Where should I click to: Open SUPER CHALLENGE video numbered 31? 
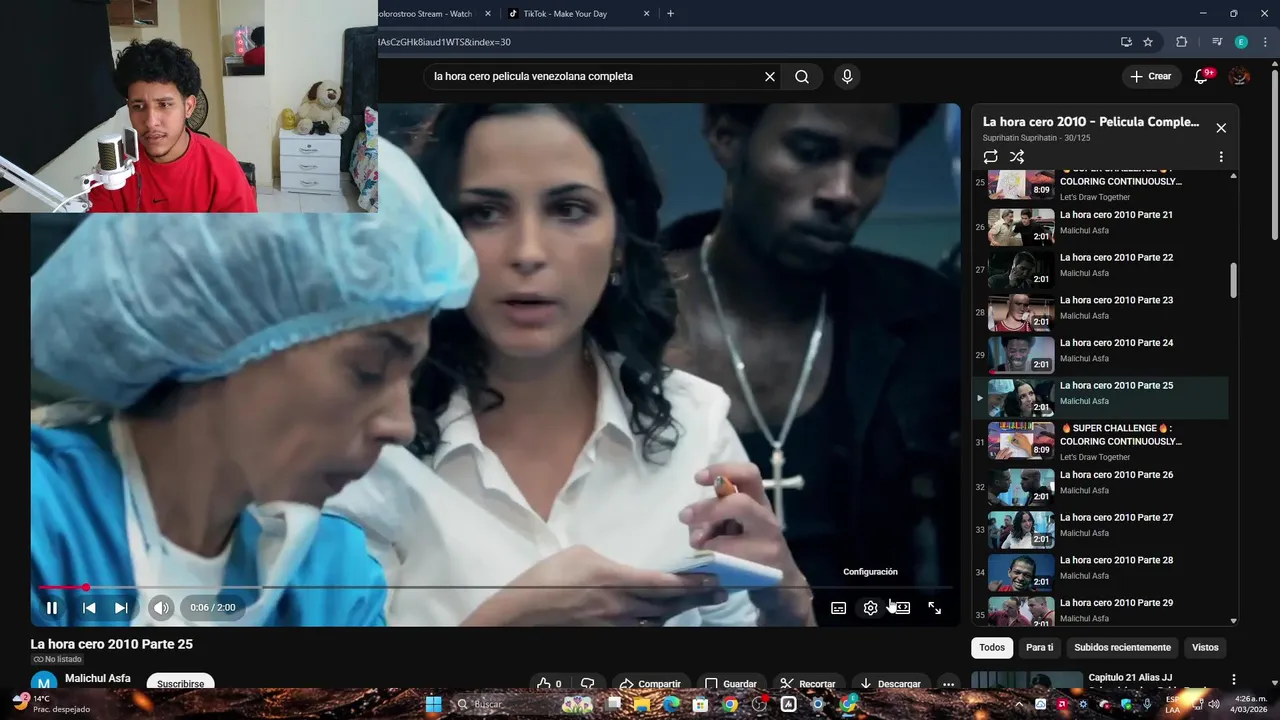point(1100,442)
